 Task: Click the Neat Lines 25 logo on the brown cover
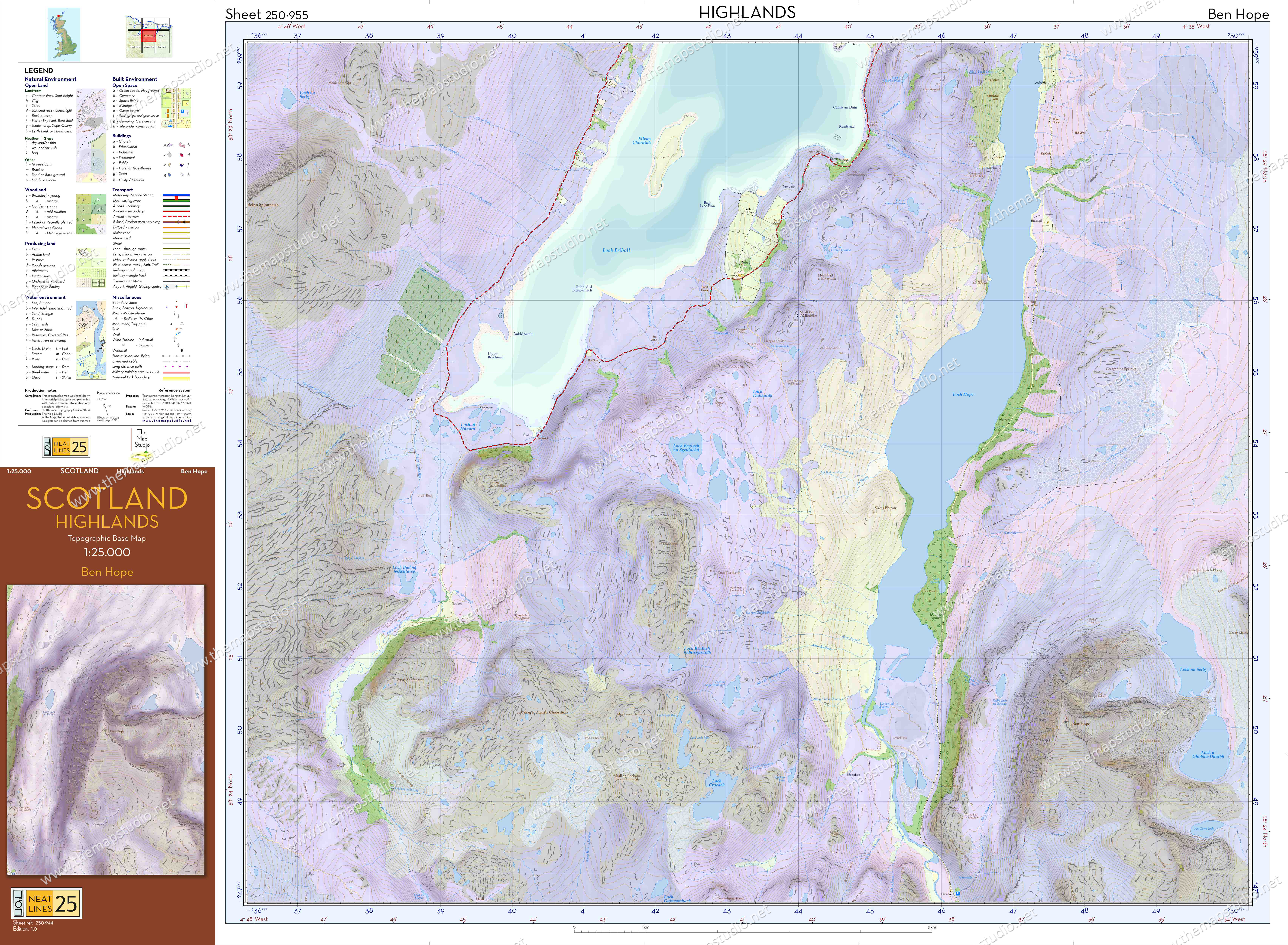click(x=46, y=903)
